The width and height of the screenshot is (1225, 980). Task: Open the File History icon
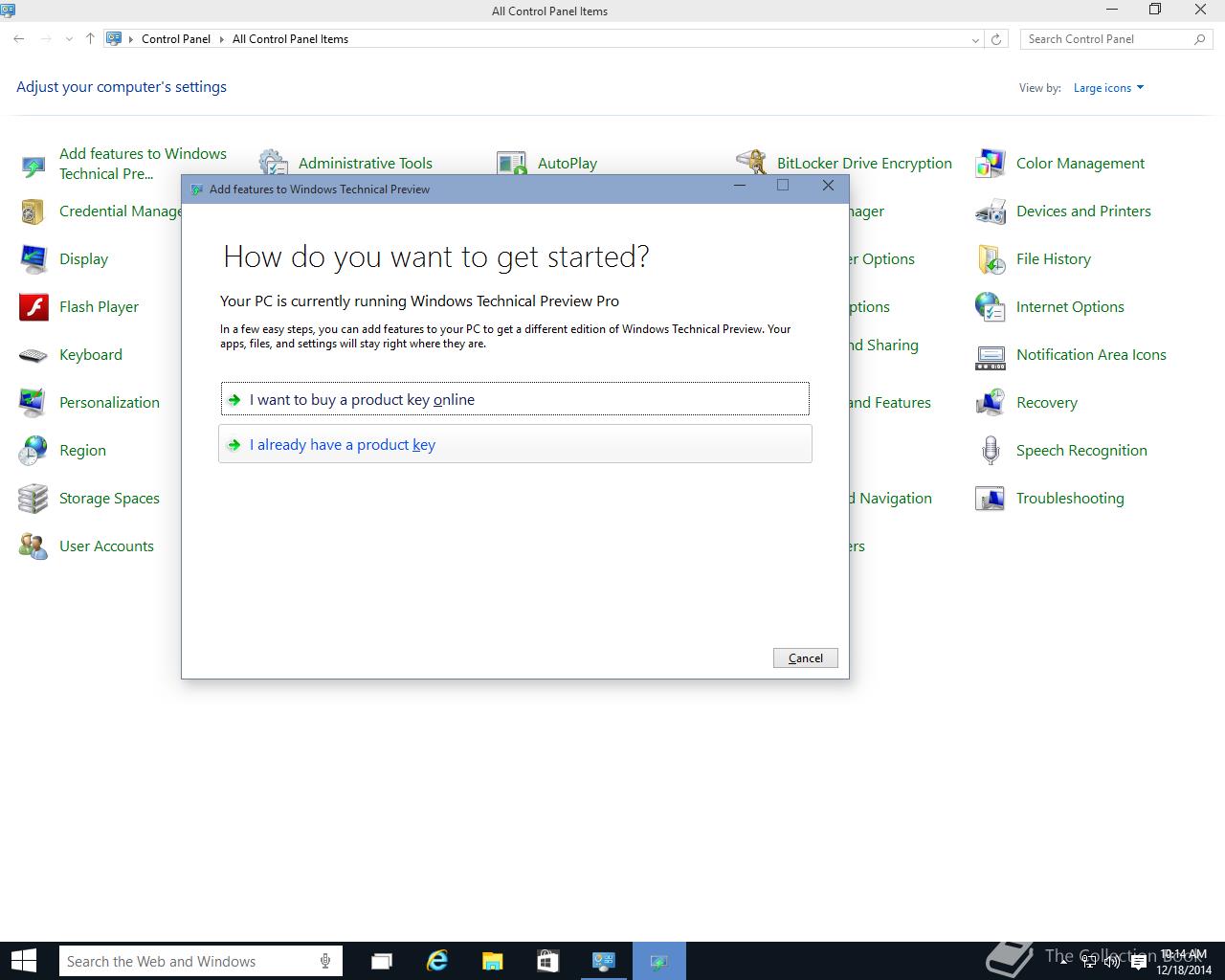pyautogui.click(x=991, y=259)
